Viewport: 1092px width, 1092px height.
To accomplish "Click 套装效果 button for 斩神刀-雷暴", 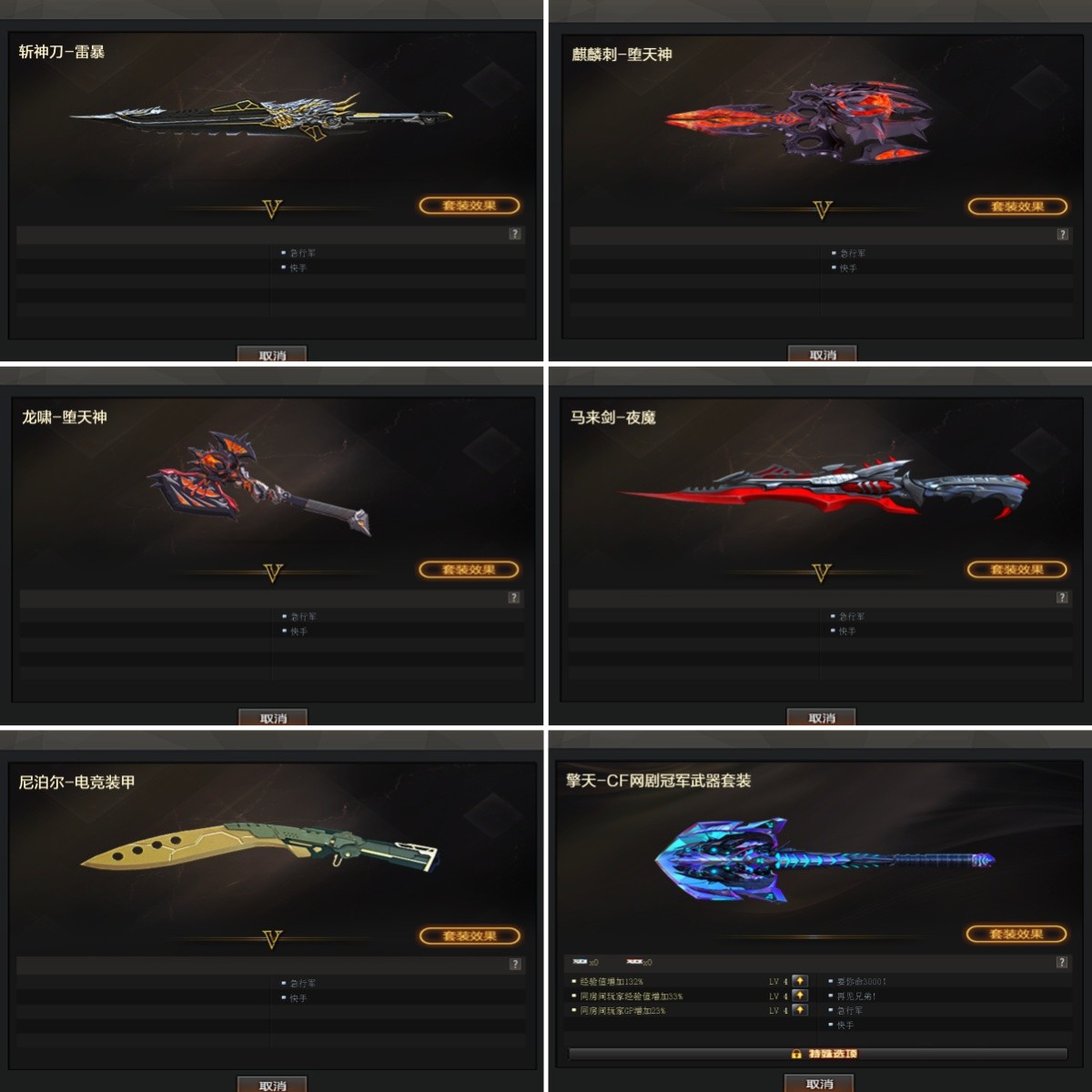I will pyautogui.click(x=470, y=206).
